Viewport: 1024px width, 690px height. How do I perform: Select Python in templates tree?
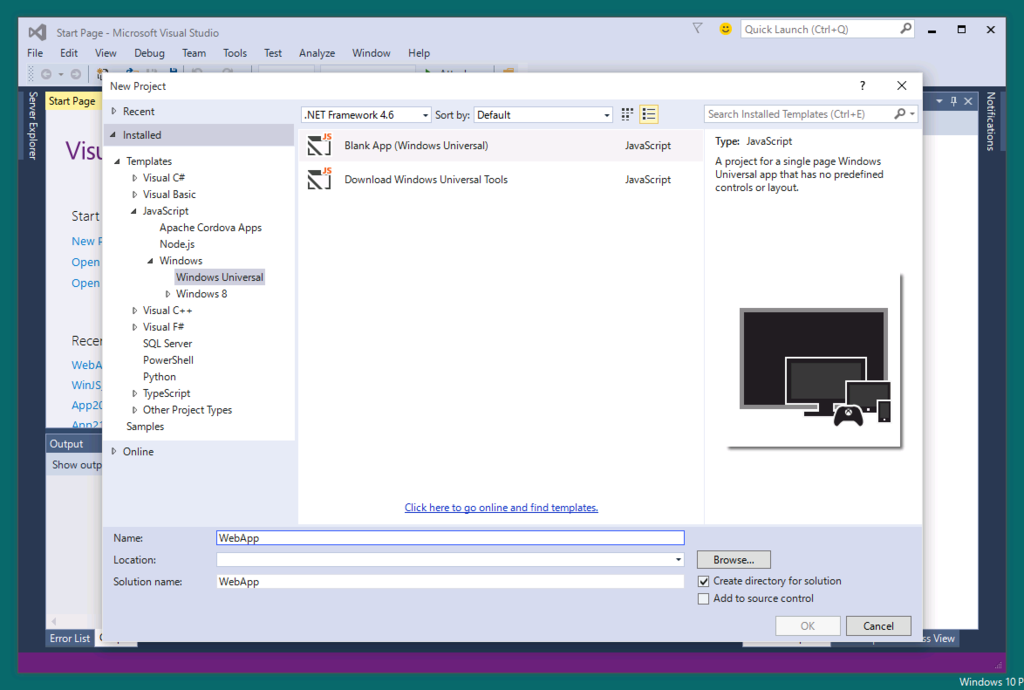159,377
